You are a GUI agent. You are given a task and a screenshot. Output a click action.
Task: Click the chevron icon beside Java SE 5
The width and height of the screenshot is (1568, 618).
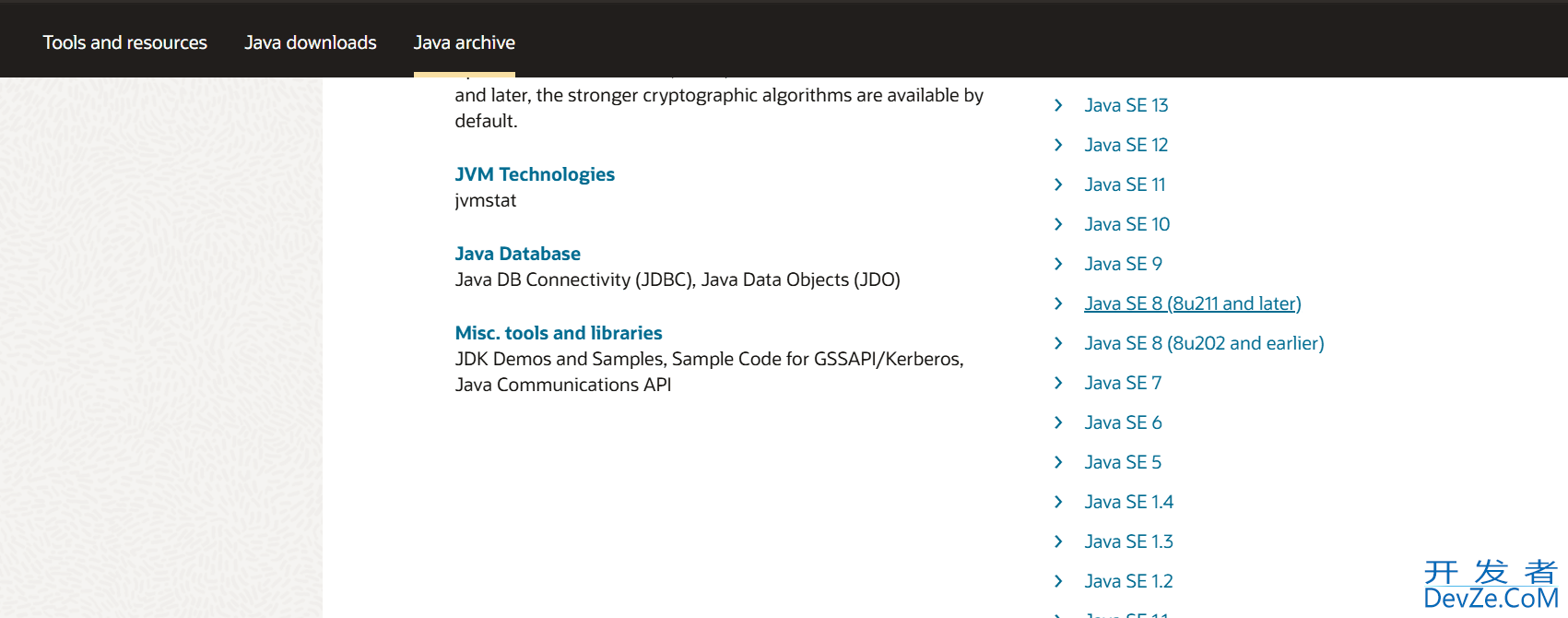click(x=1058, y=462)
